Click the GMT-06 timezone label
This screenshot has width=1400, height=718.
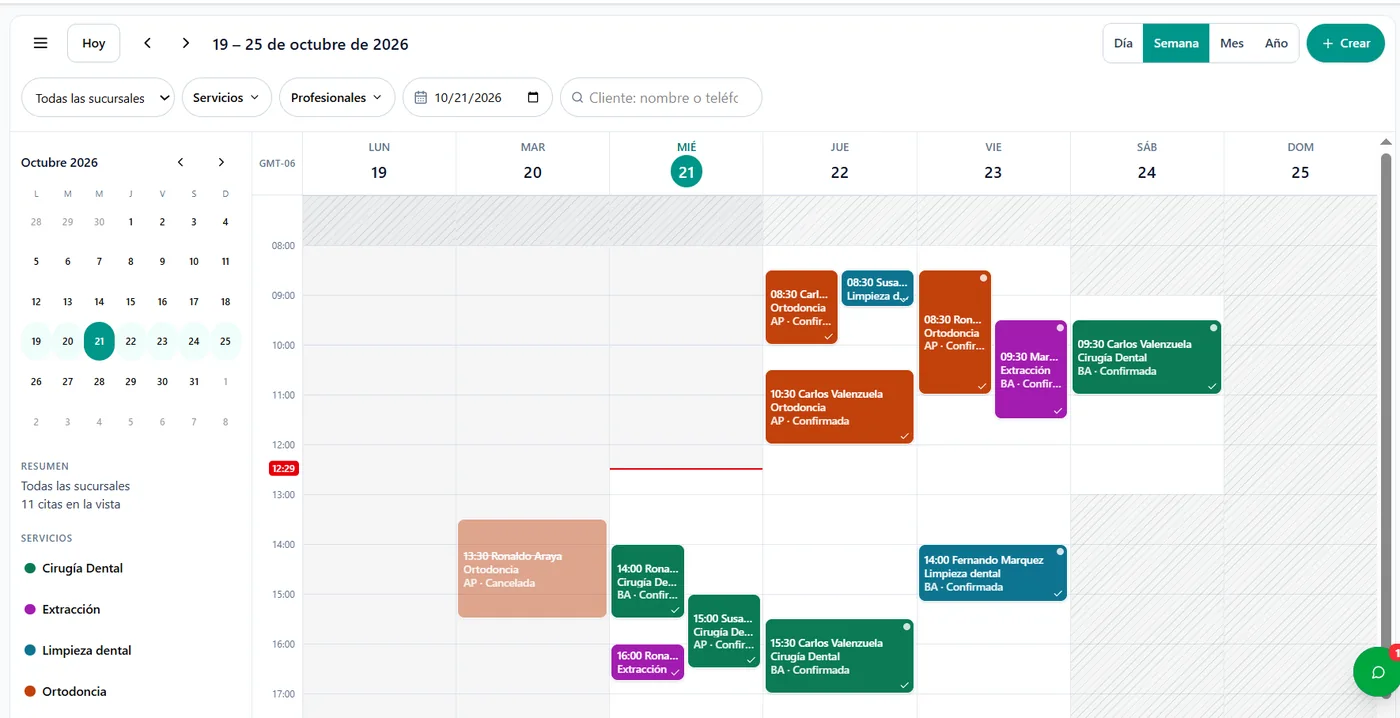277,163
